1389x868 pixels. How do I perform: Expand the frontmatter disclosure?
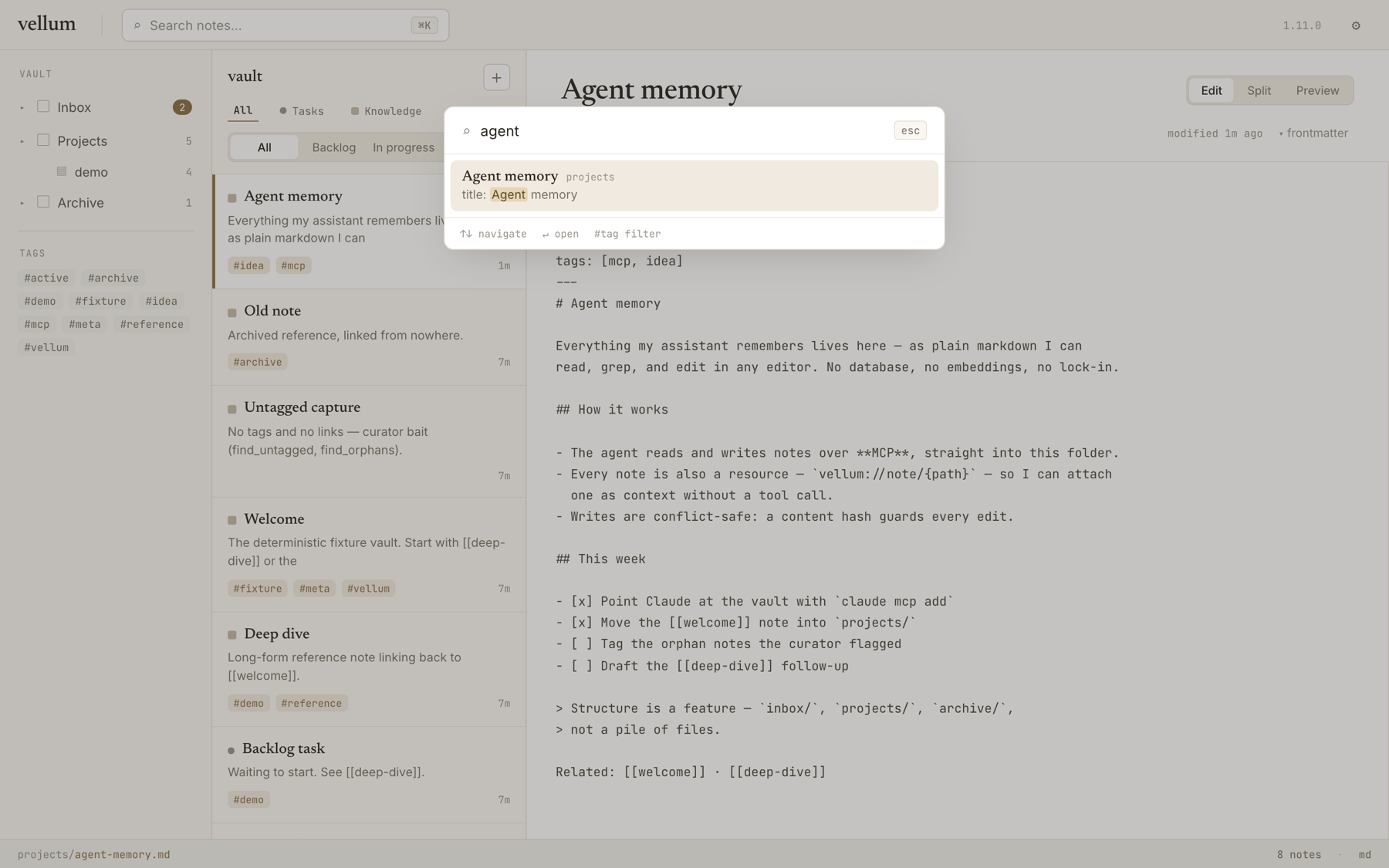tap(1313, 133)
